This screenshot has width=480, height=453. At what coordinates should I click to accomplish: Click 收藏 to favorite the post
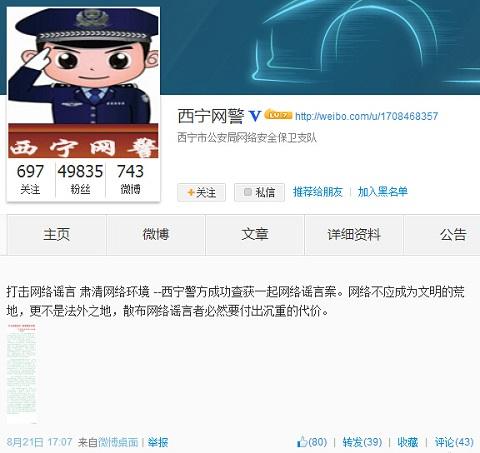(x=407, y=442)
